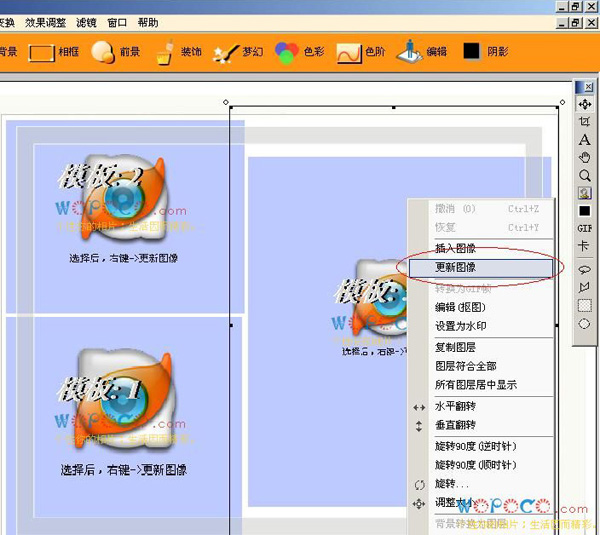Image resolution: width=600 pixels, height=535 pixels.
Task: Open the 效果调整 menu
Action: pos(46,23)
